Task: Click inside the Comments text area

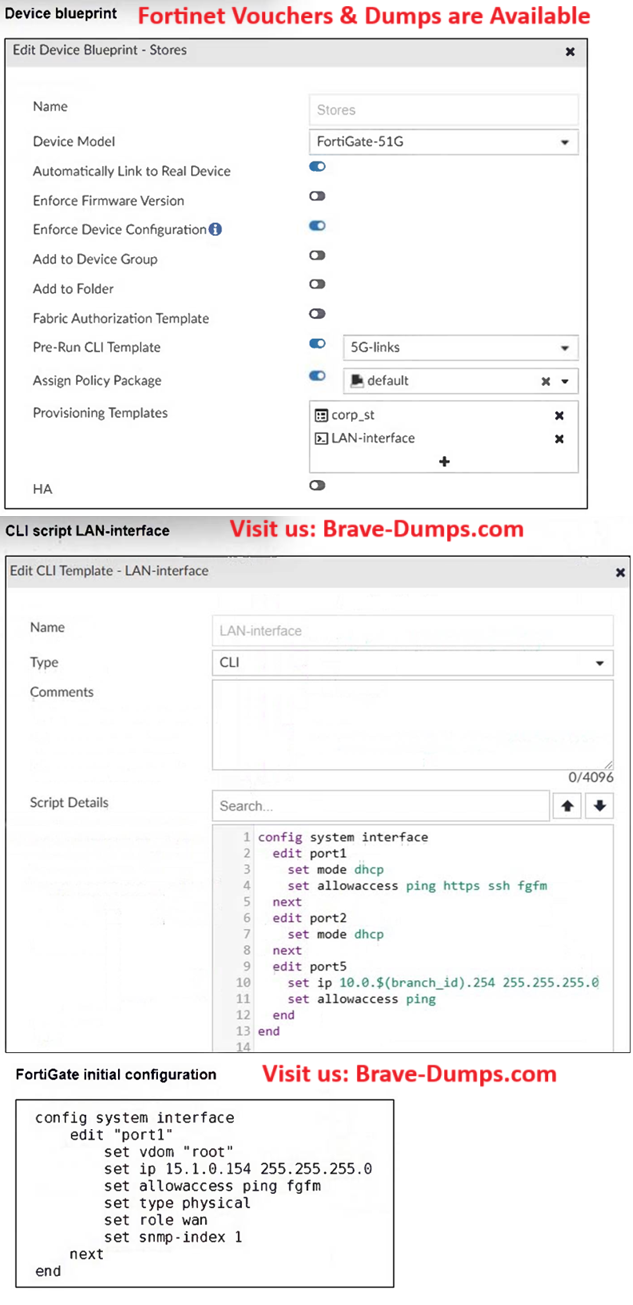Action: pyautogui.click(x=412, y=725)
